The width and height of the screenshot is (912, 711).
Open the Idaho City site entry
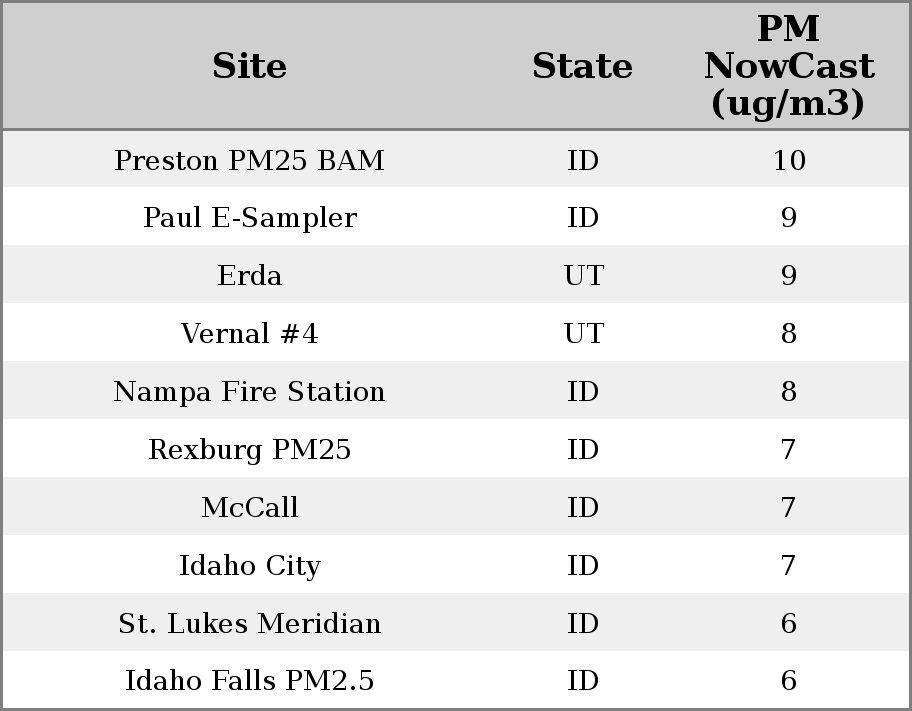(249, 566)
